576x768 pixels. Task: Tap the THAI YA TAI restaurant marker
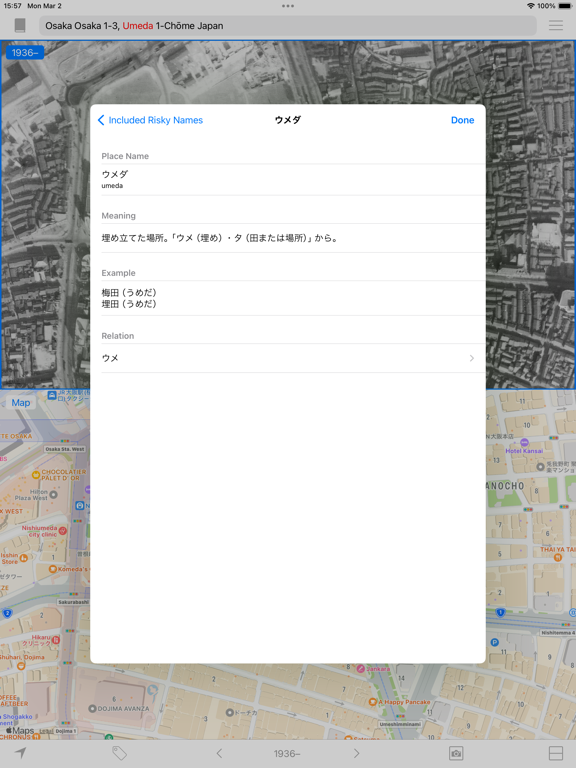[x=557, y=557]
